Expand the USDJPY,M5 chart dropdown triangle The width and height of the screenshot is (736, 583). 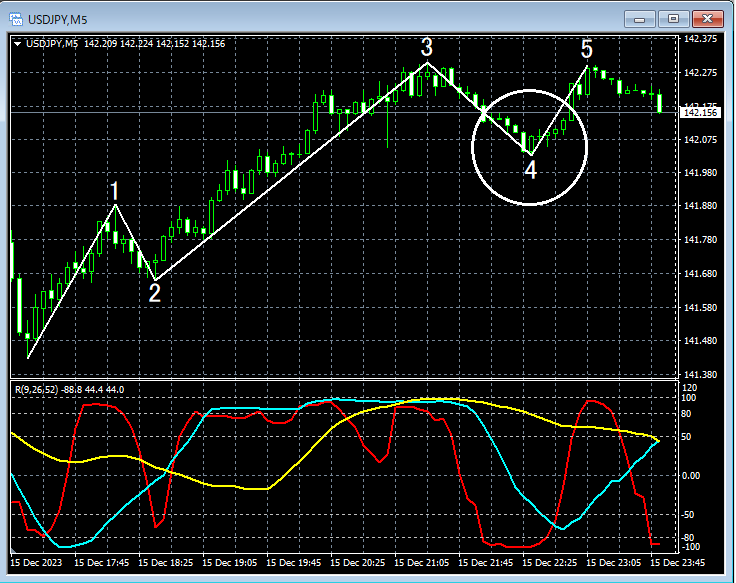[x=17, y=44]
